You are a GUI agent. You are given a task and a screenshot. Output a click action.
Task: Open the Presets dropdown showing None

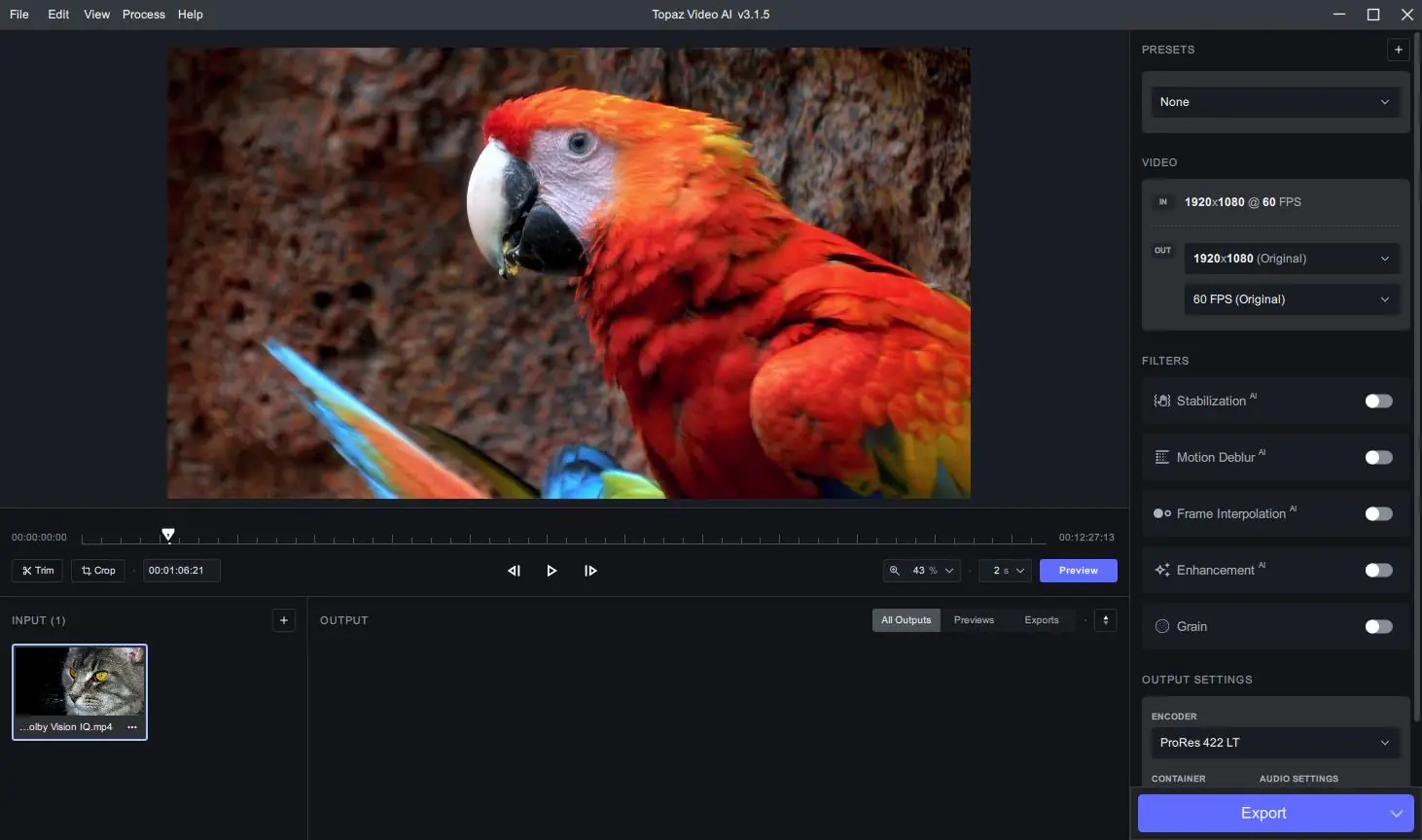click(1275, 102)
